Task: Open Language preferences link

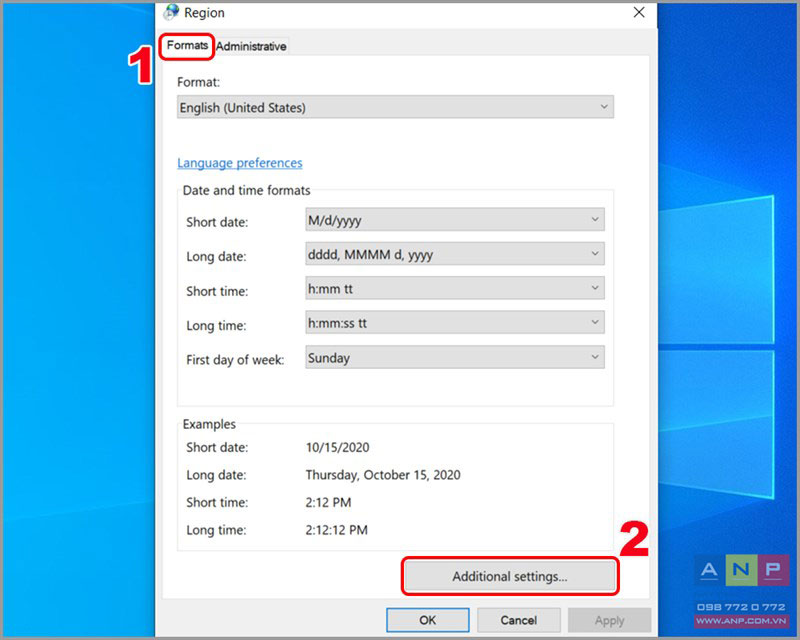Action: [240, 163]
